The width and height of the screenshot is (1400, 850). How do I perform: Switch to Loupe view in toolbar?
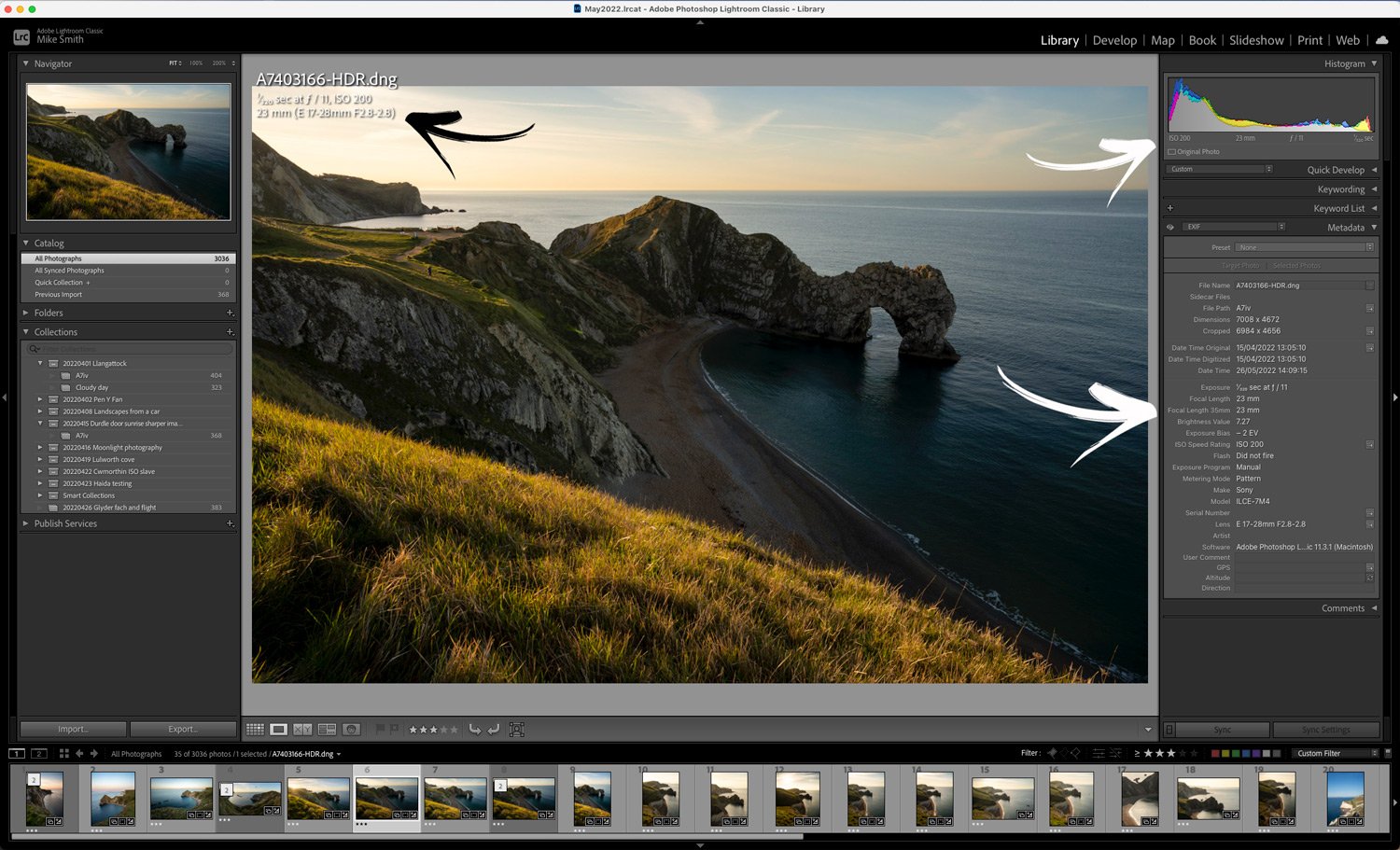click(278, 730)
